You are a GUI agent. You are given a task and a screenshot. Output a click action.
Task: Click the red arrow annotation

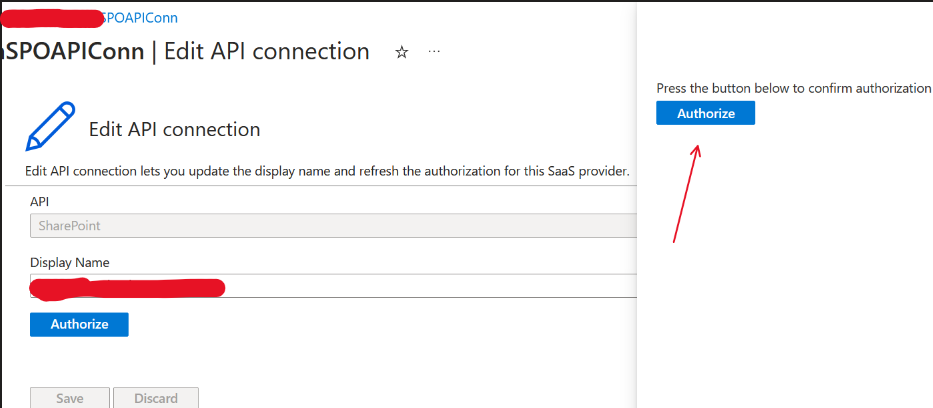pyautogui.click(x=685, y=193)
